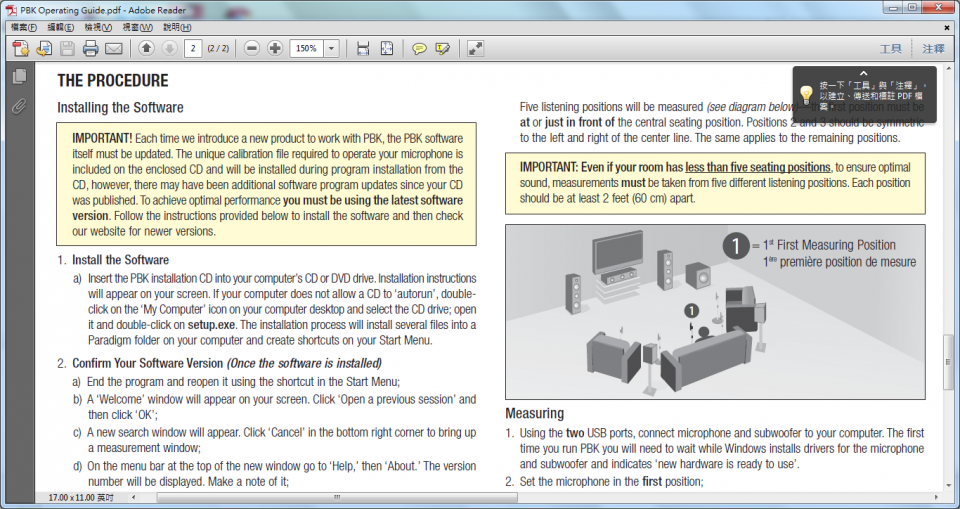
Task: Open the 說明(H) menu
Action: pos(177,27)
